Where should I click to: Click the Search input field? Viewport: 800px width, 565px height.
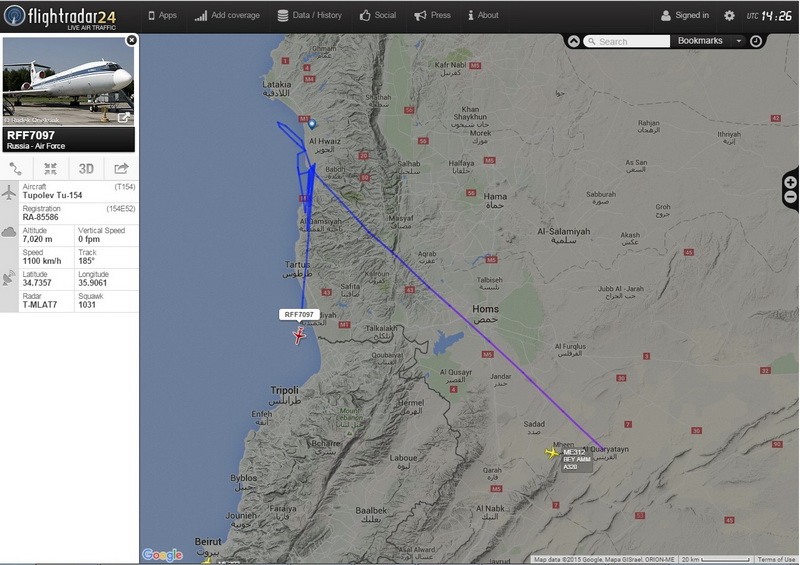(627, 41)
